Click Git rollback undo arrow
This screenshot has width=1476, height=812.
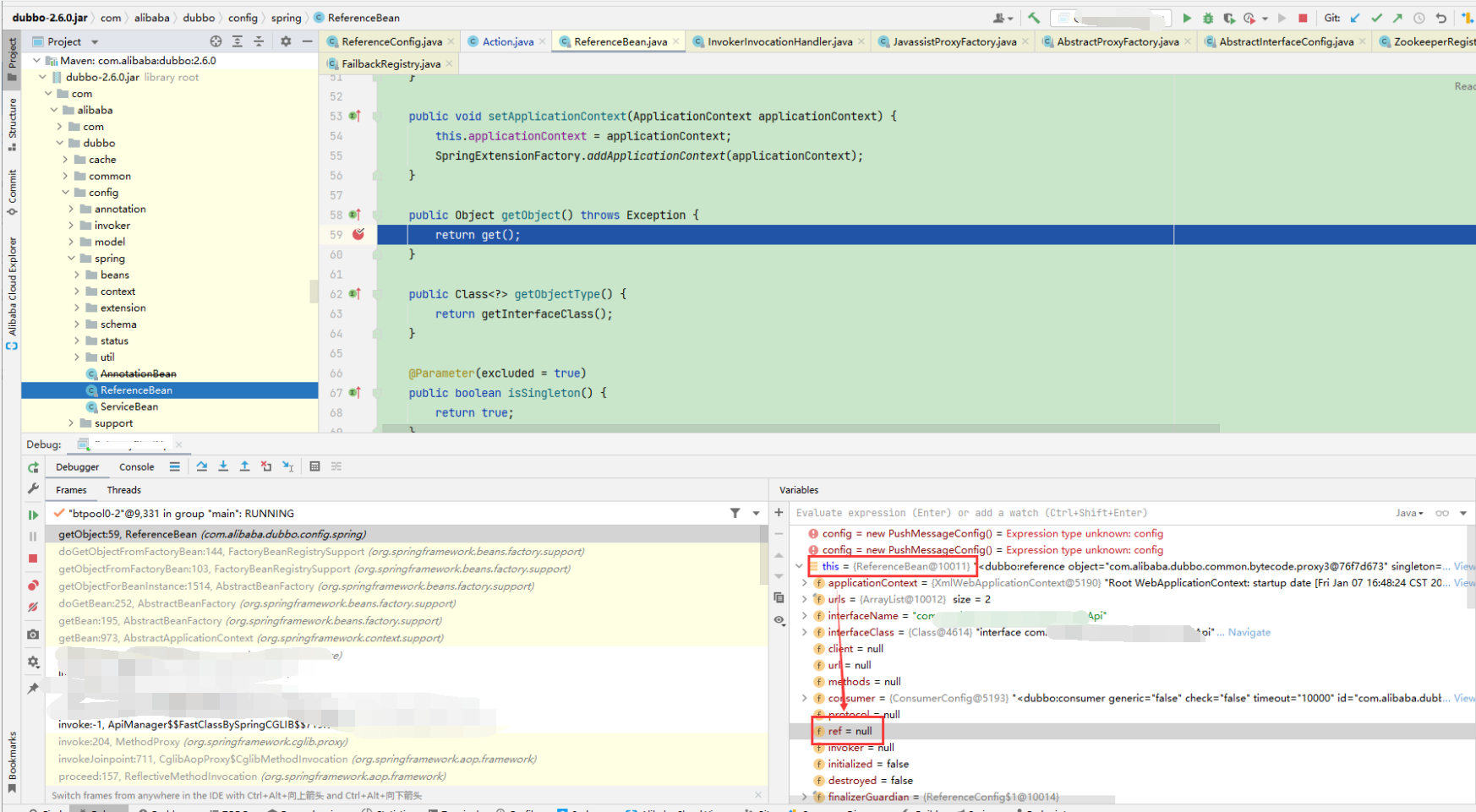pyautogui.click(x=1440, y=18)
